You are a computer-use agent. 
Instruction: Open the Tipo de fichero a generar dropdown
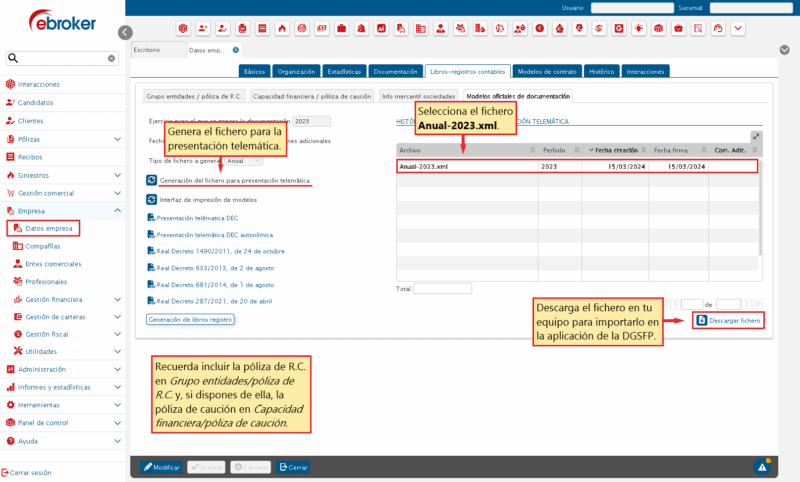click(243, 160)
